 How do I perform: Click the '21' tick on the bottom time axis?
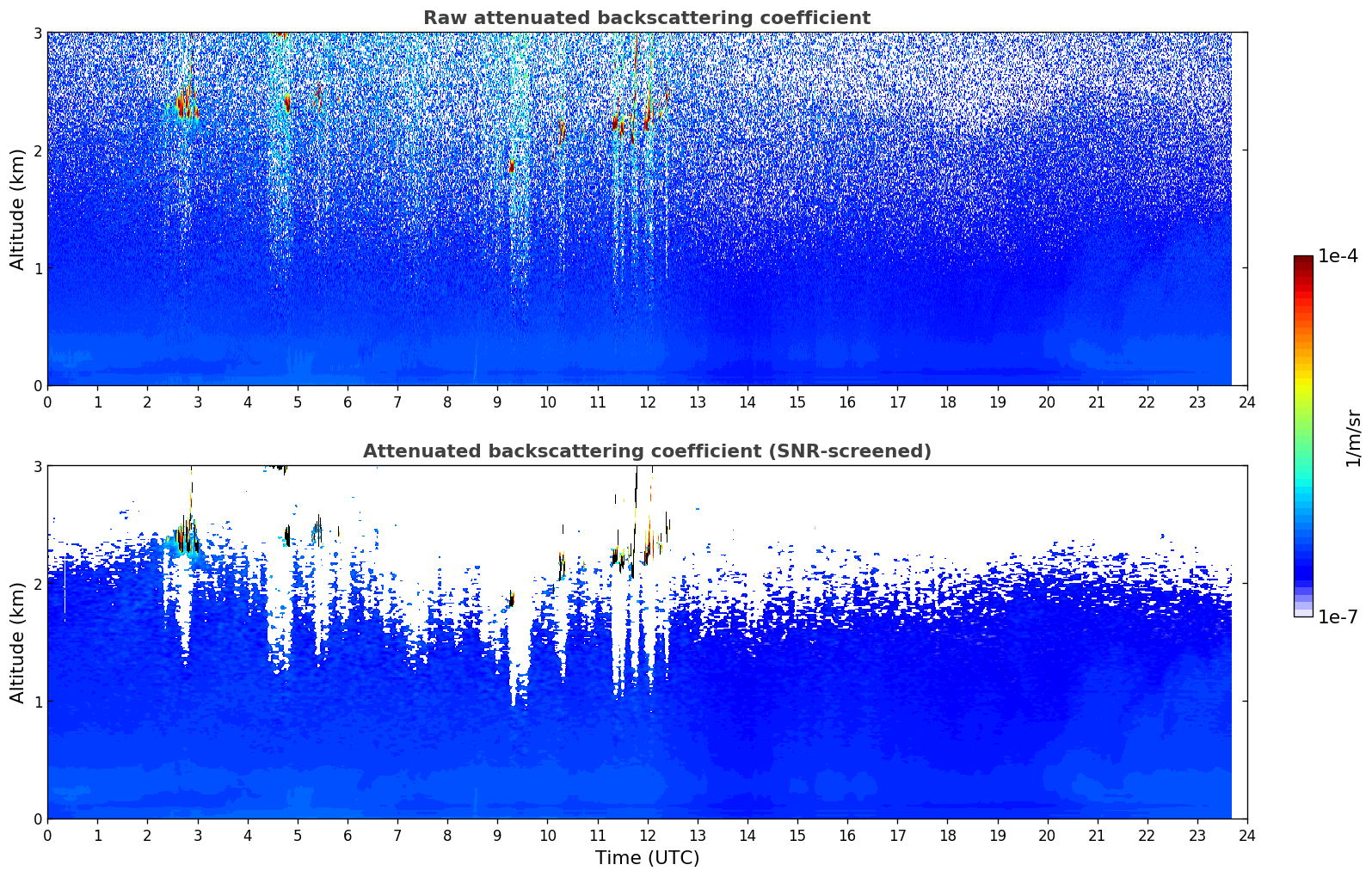pos(1097,836)
